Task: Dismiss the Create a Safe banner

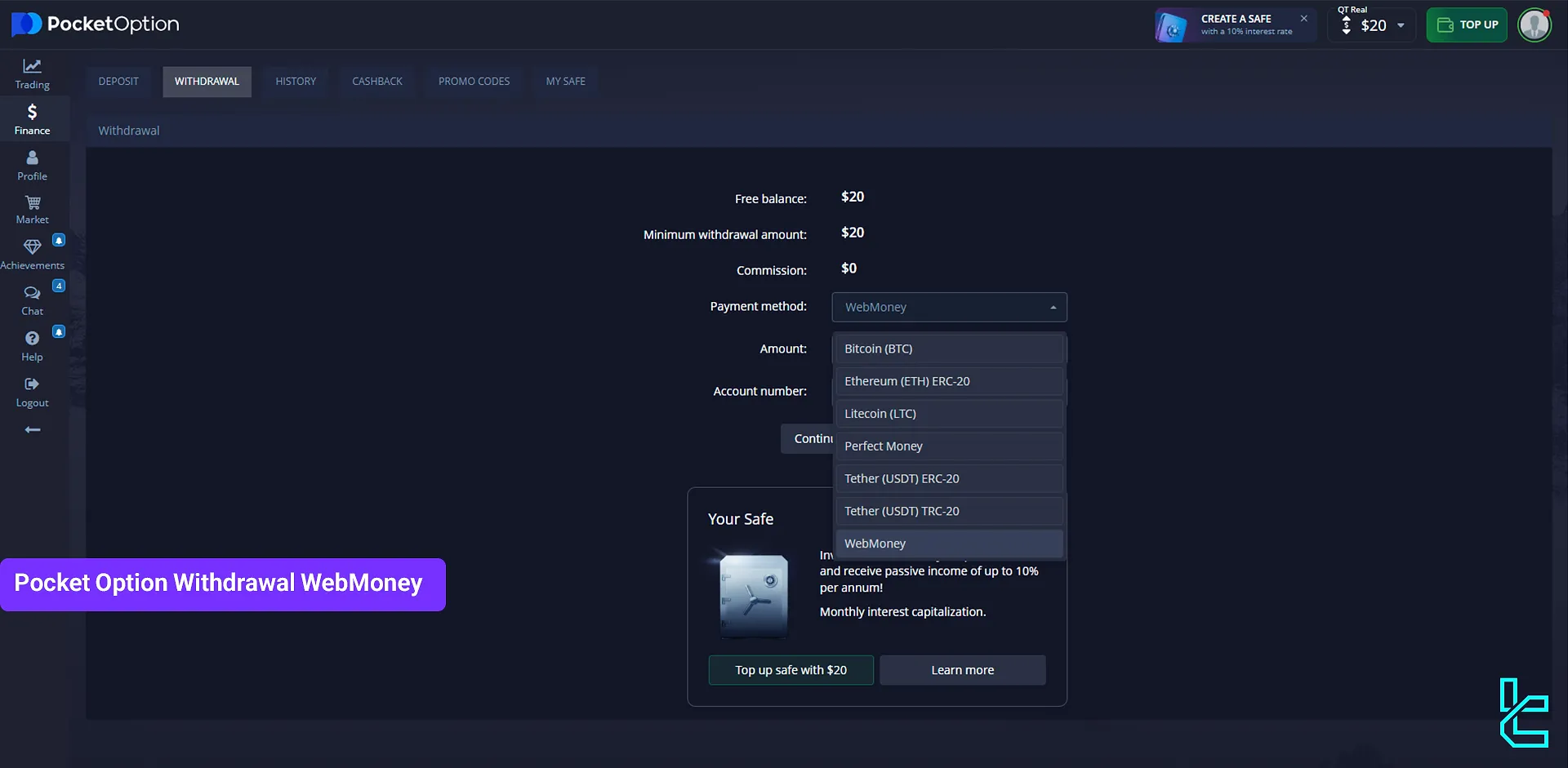Action: pyautogui.click(x=1303, y=19)
